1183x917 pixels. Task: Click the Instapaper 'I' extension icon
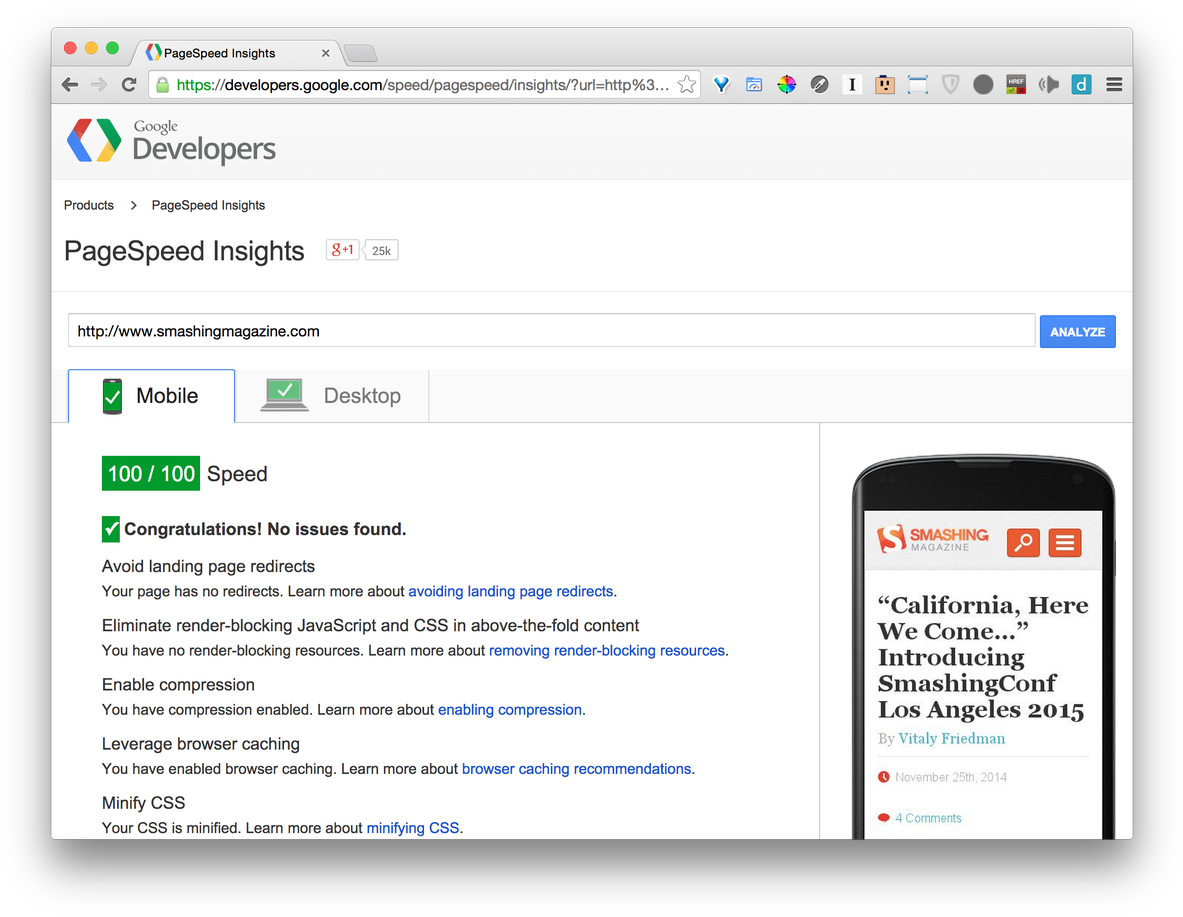(x=852, y=85)
